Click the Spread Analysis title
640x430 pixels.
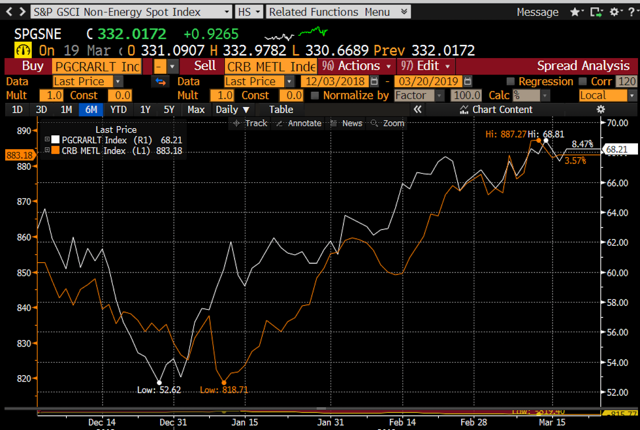tap(583, 66)
